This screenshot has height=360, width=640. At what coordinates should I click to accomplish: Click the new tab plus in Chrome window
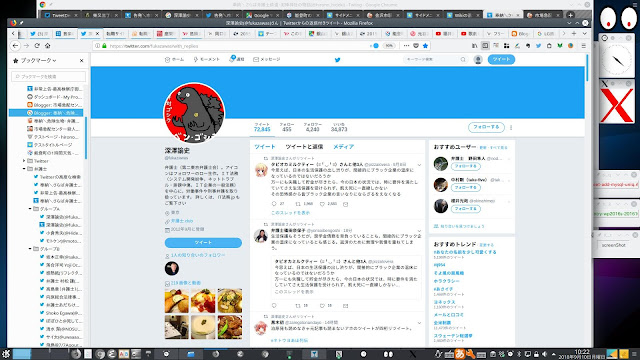[x=571, y=15]
